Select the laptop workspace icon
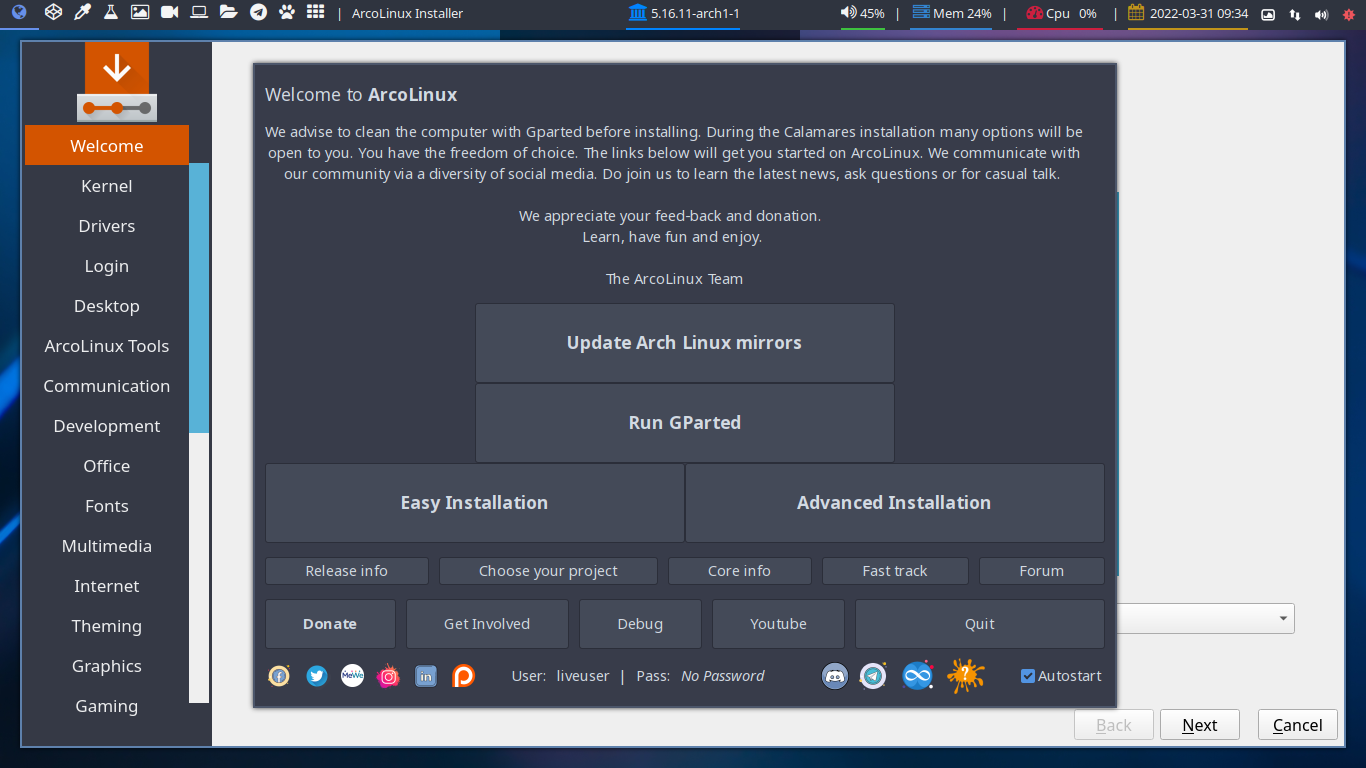 tap(199, 13)
